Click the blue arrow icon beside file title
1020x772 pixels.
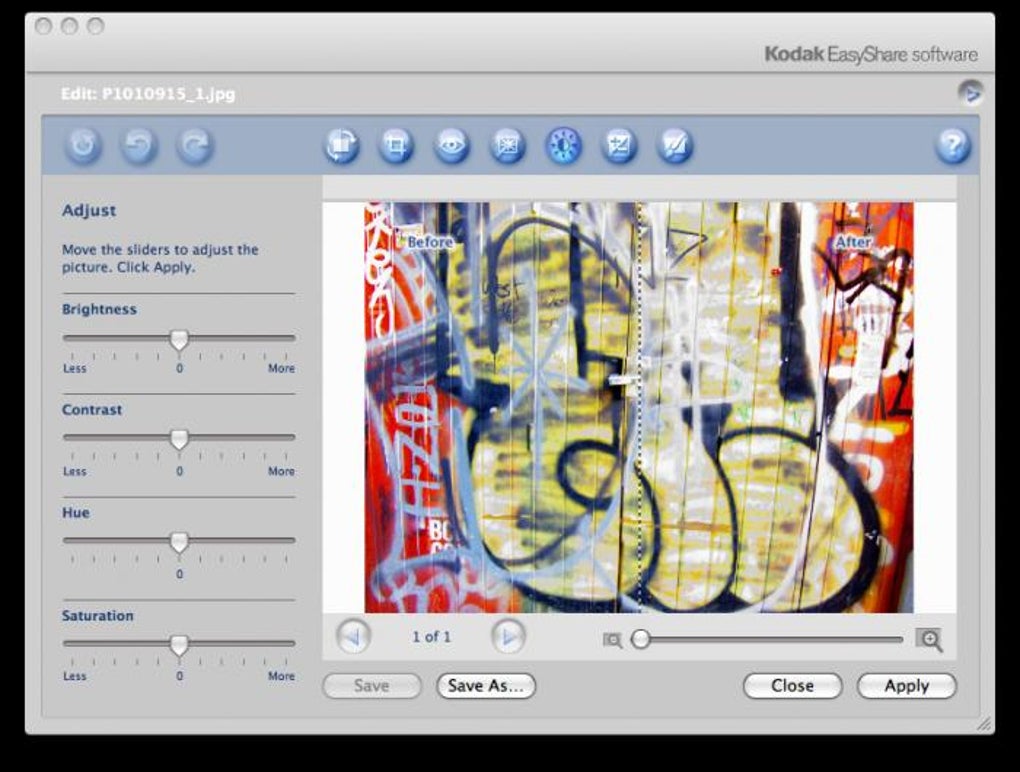[971, 94]
